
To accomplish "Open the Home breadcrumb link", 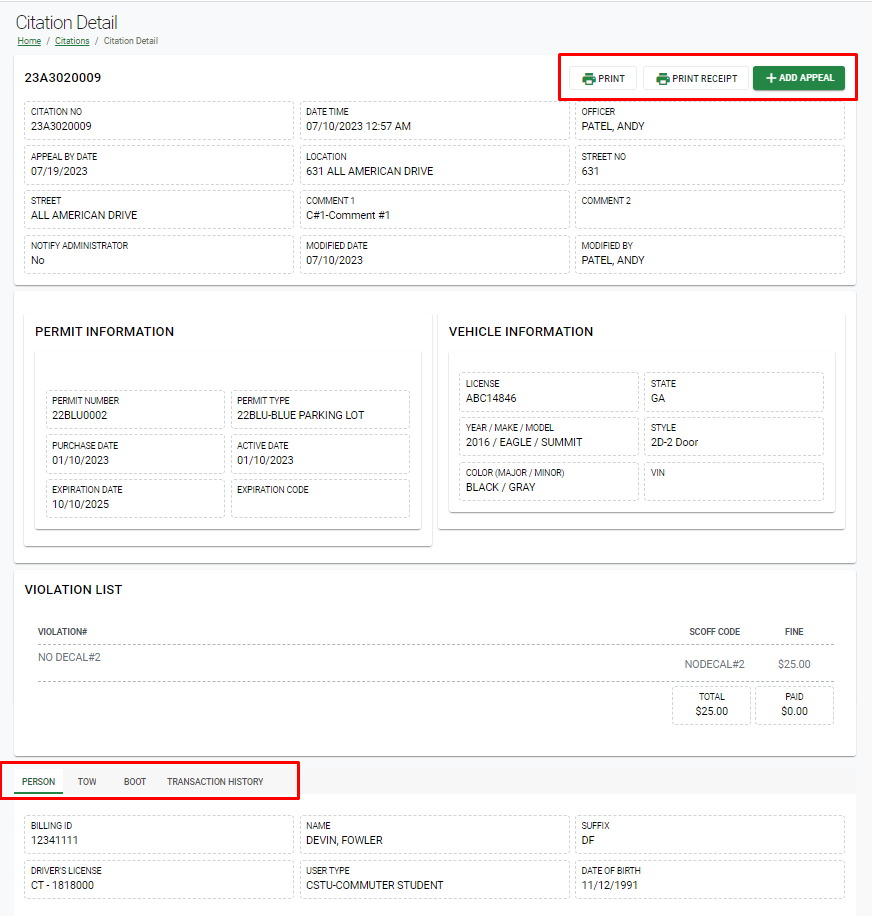I will click(x=28, y=41).
